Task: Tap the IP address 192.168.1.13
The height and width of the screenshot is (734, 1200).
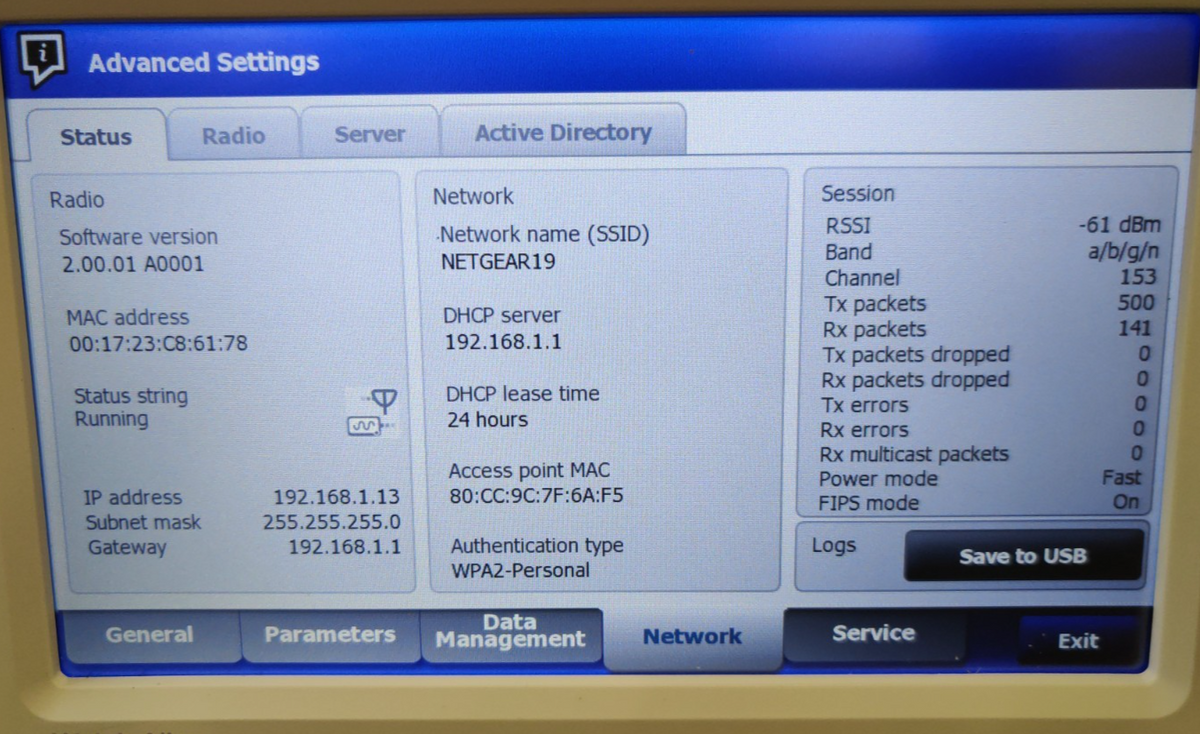Action: pos(336,497)
